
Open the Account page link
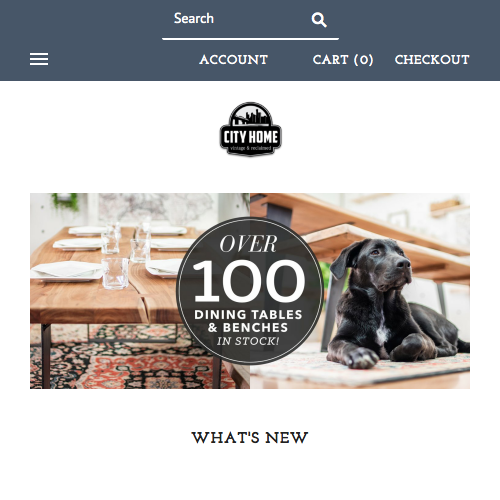pos(234,60)
